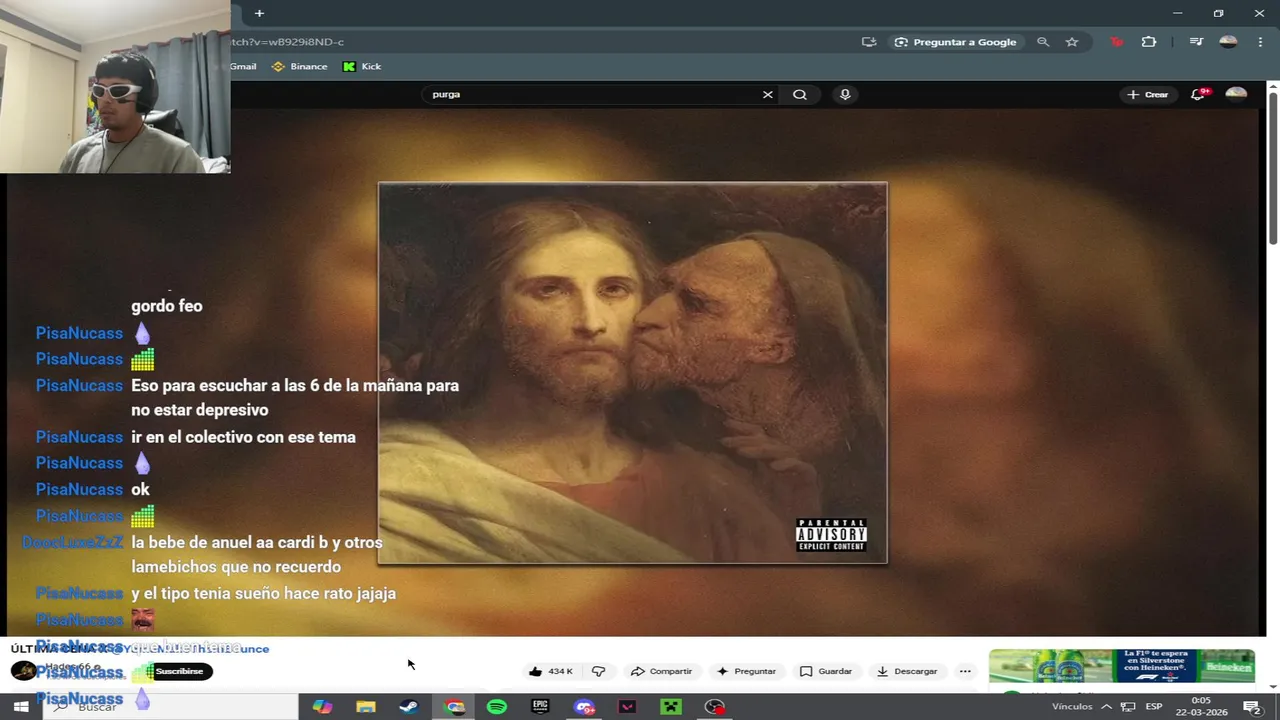Like the video with 434 K thumbs up
This screenshot has height=720, width=1280.
551,671
